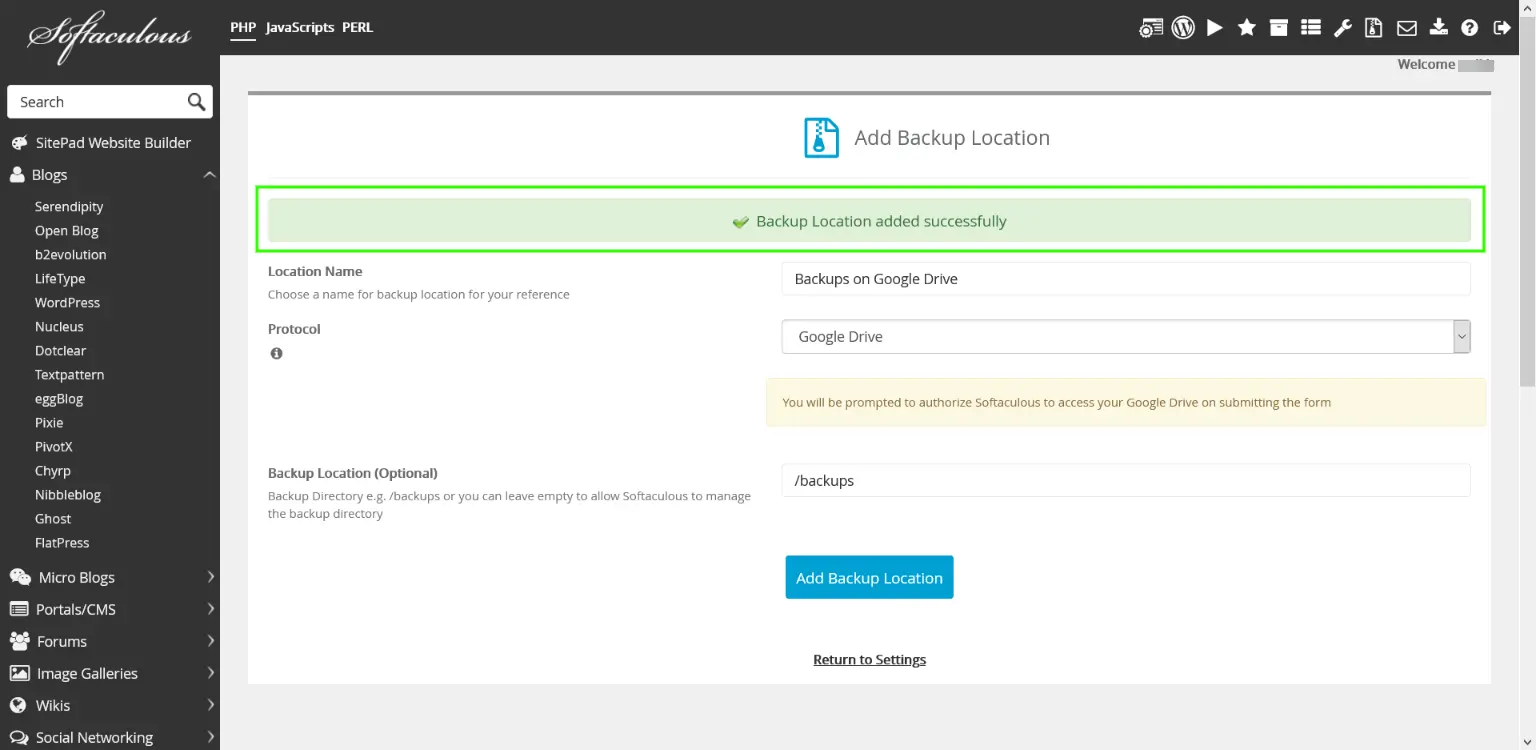Image resolution: width=1536 pixels, height=750 pixels.
Task: Collapse the Blogs section in the sidebar
Action: (209, 174)
